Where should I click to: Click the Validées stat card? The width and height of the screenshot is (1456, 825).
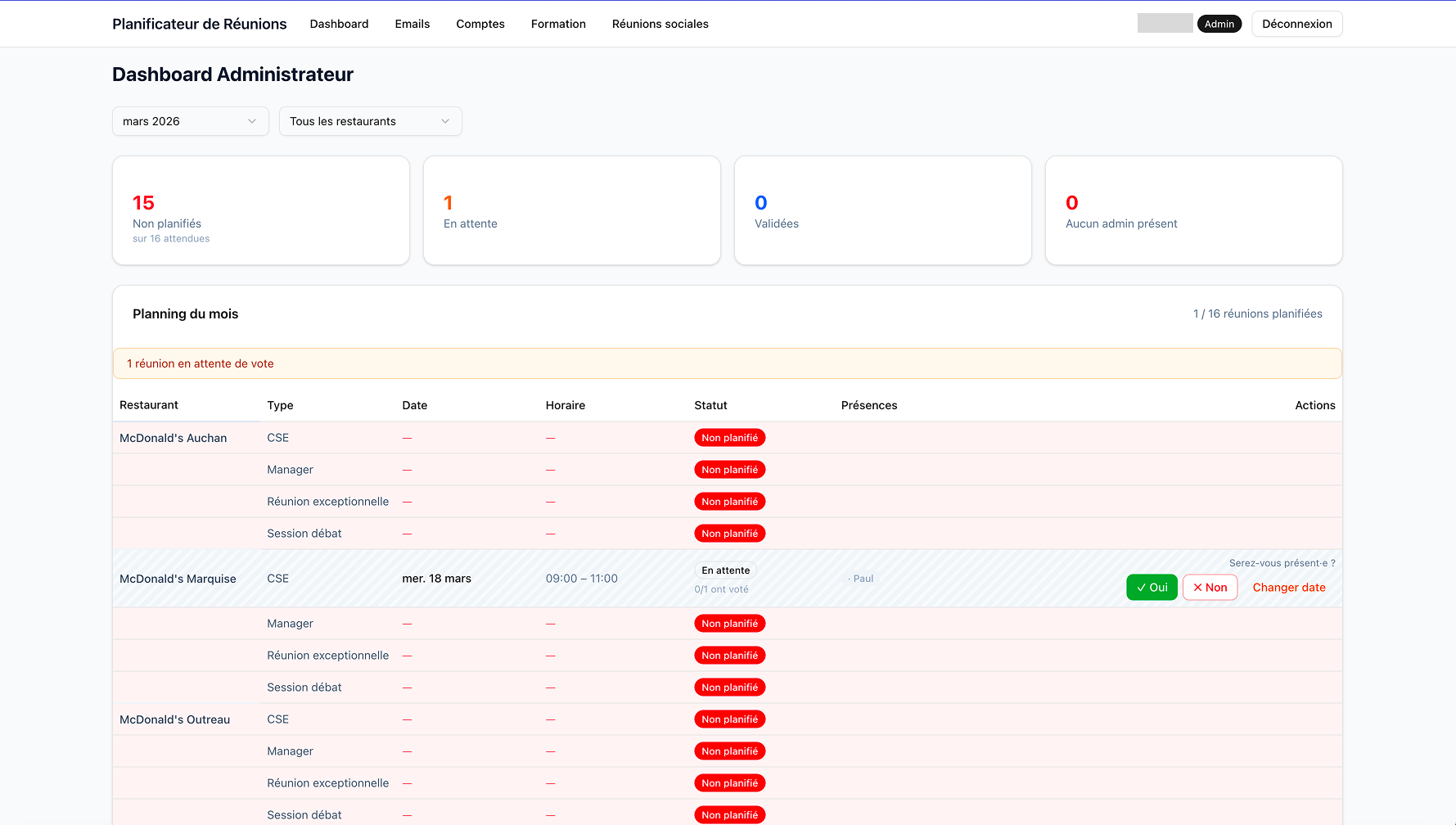click(882, 210)
